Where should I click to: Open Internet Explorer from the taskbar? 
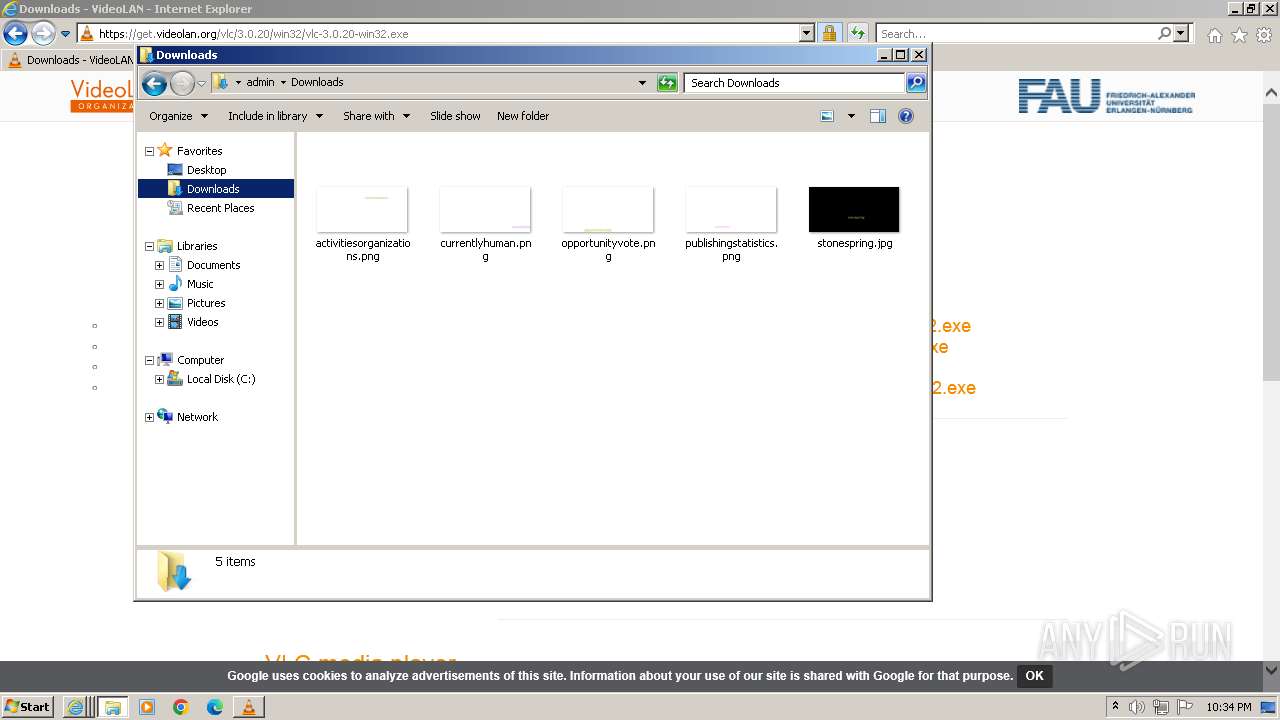(x=75, y=707)
